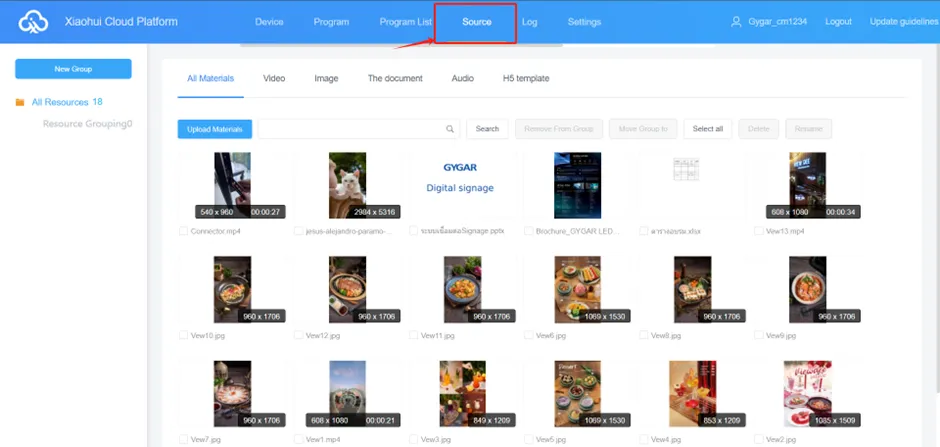The height and width of the screenshot is (447, 940).
Task: Switch to H5 template tab
Action: 526,78
